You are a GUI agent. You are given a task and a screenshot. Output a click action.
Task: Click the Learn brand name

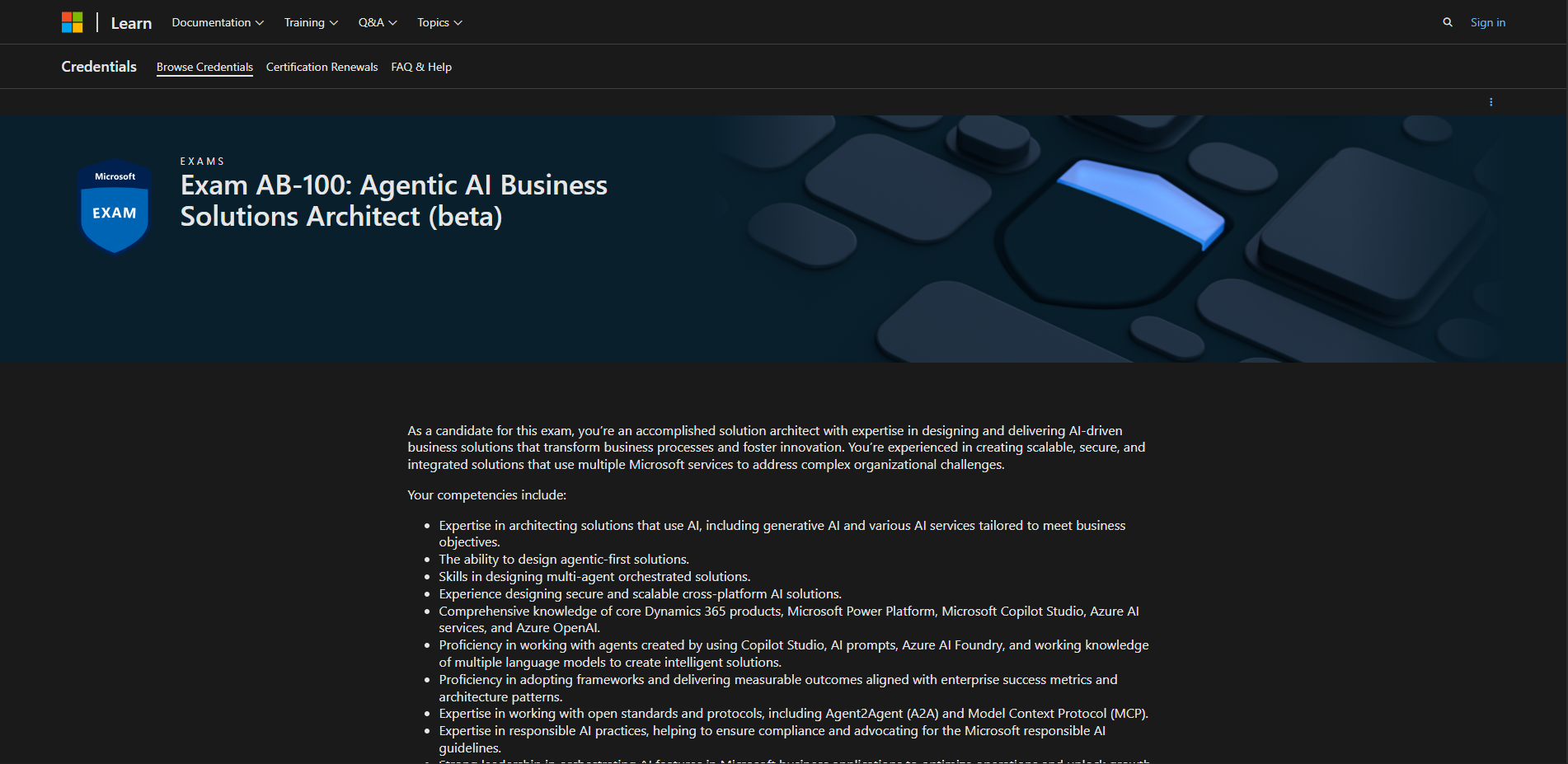pos(131,22)
